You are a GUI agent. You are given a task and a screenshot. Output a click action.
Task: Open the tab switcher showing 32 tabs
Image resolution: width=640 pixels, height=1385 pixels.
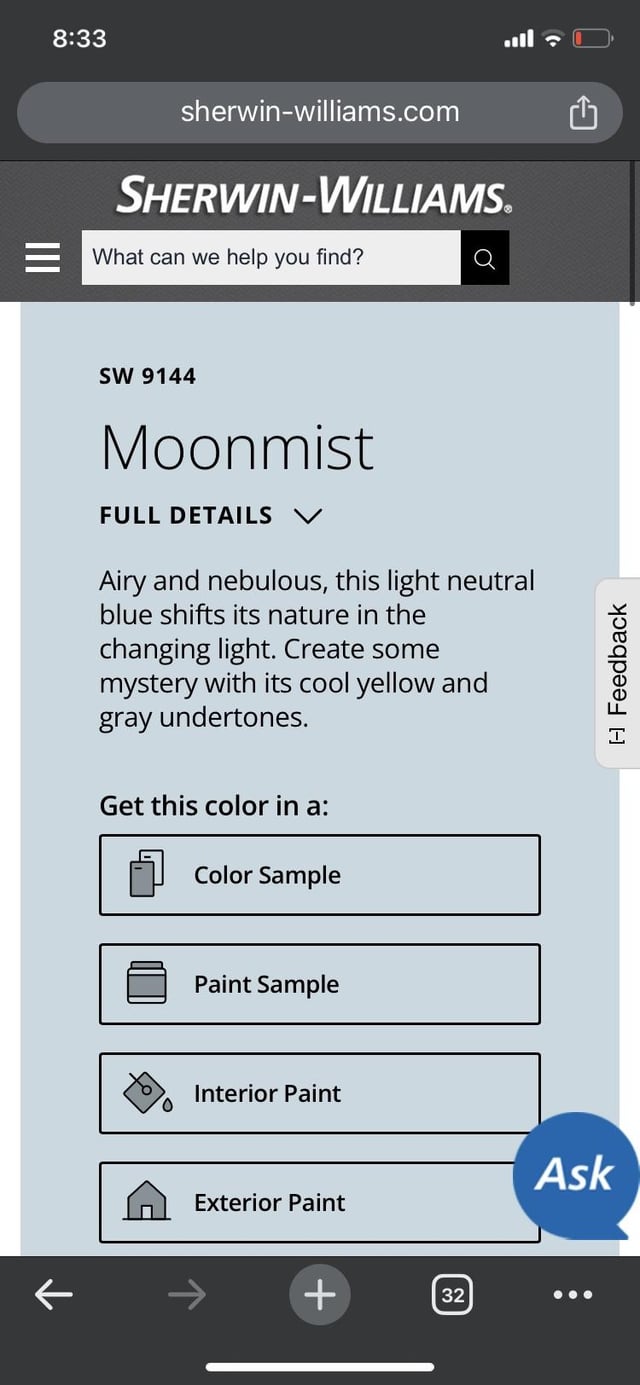(x=453, y=1296)
